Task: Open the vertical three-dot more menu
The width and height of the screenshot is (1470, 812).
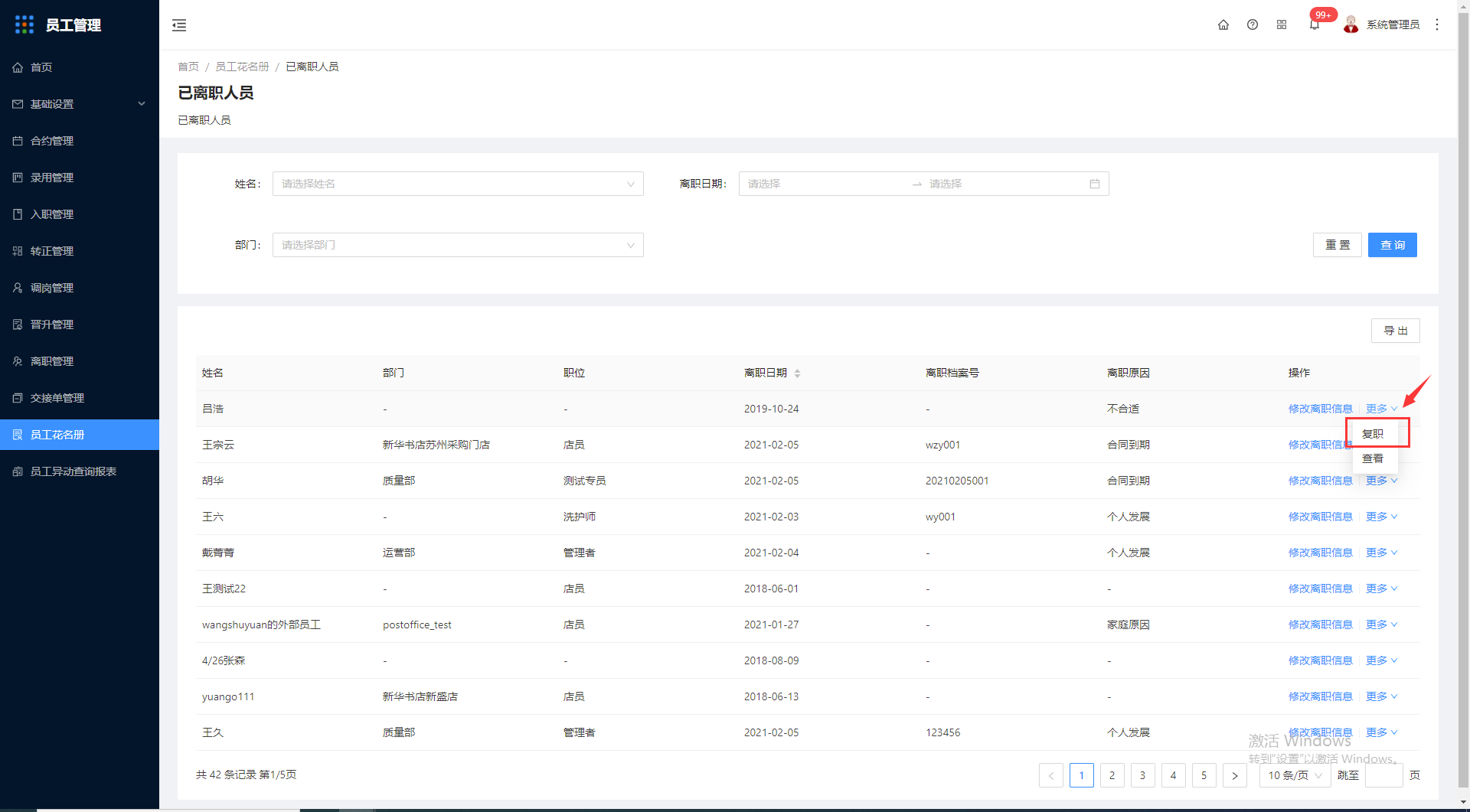Action: (1437, 24)
